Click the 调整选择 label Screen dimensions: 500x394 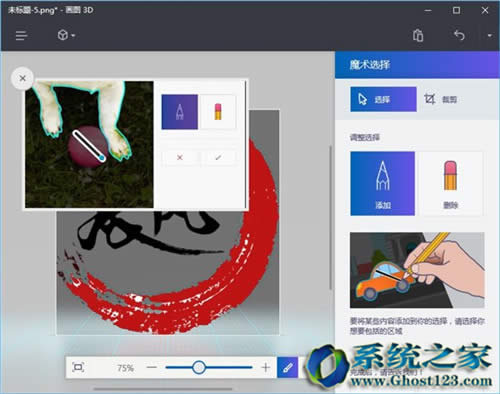(x=364, y=137)
